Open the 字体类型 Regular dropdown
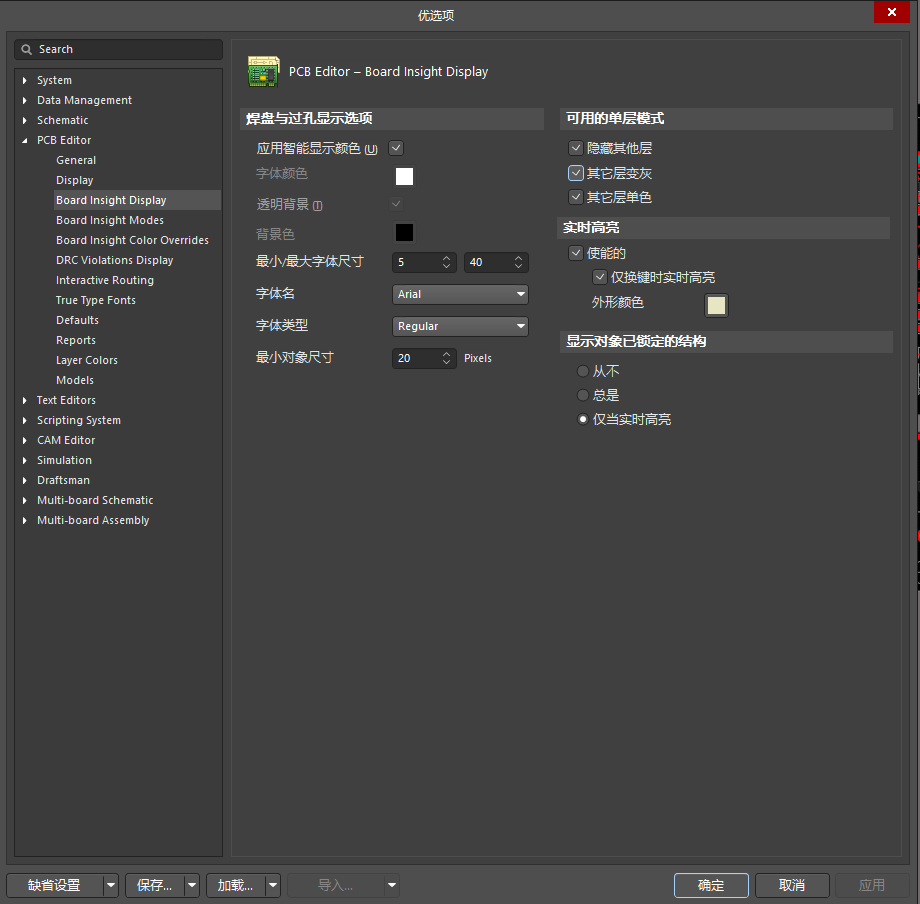Viewport: 920px width, 904px height. point(460,326)
